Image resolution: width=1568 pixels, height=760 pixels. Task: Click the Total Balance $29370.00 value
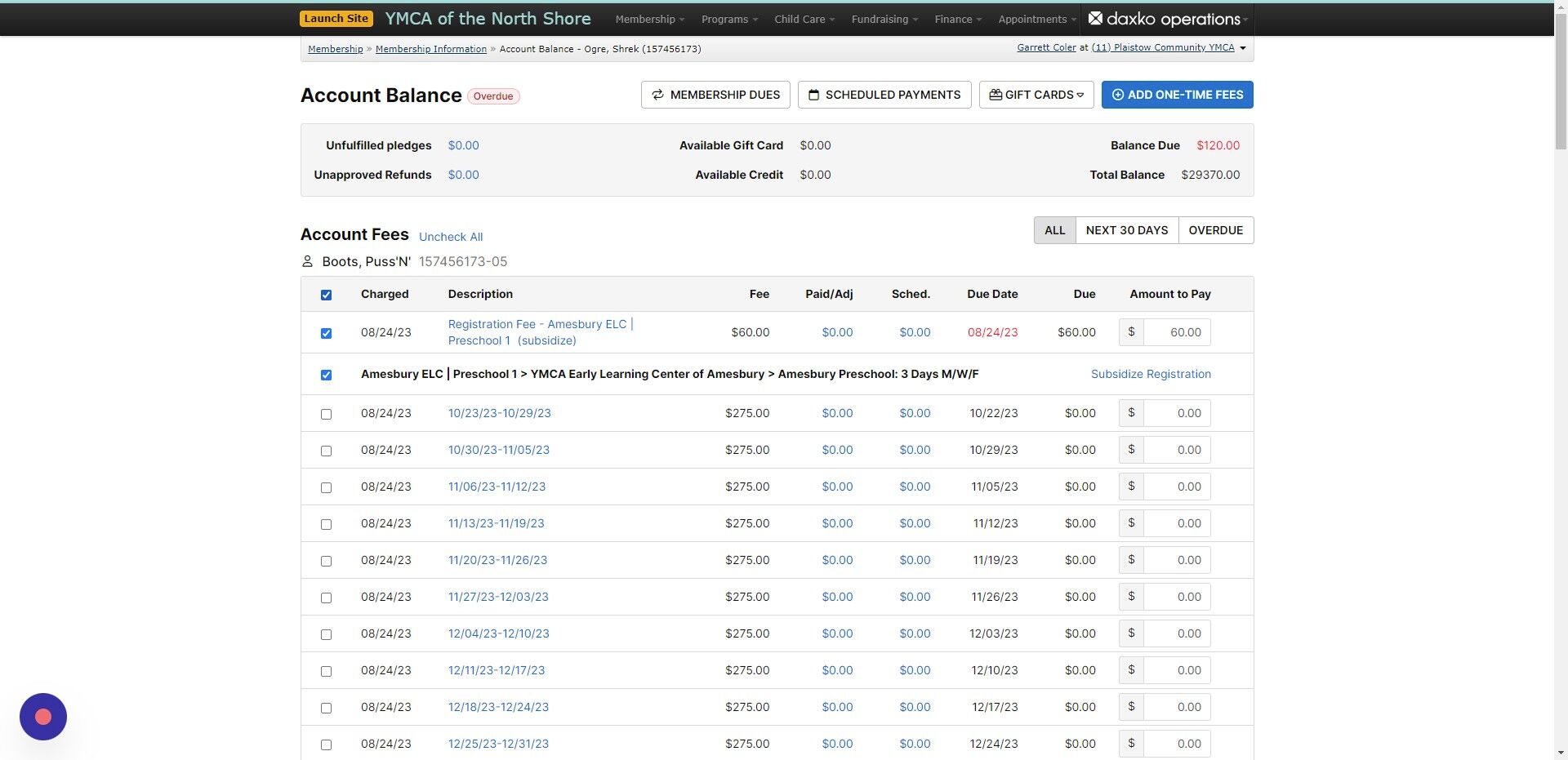(x=1210, y=175)
